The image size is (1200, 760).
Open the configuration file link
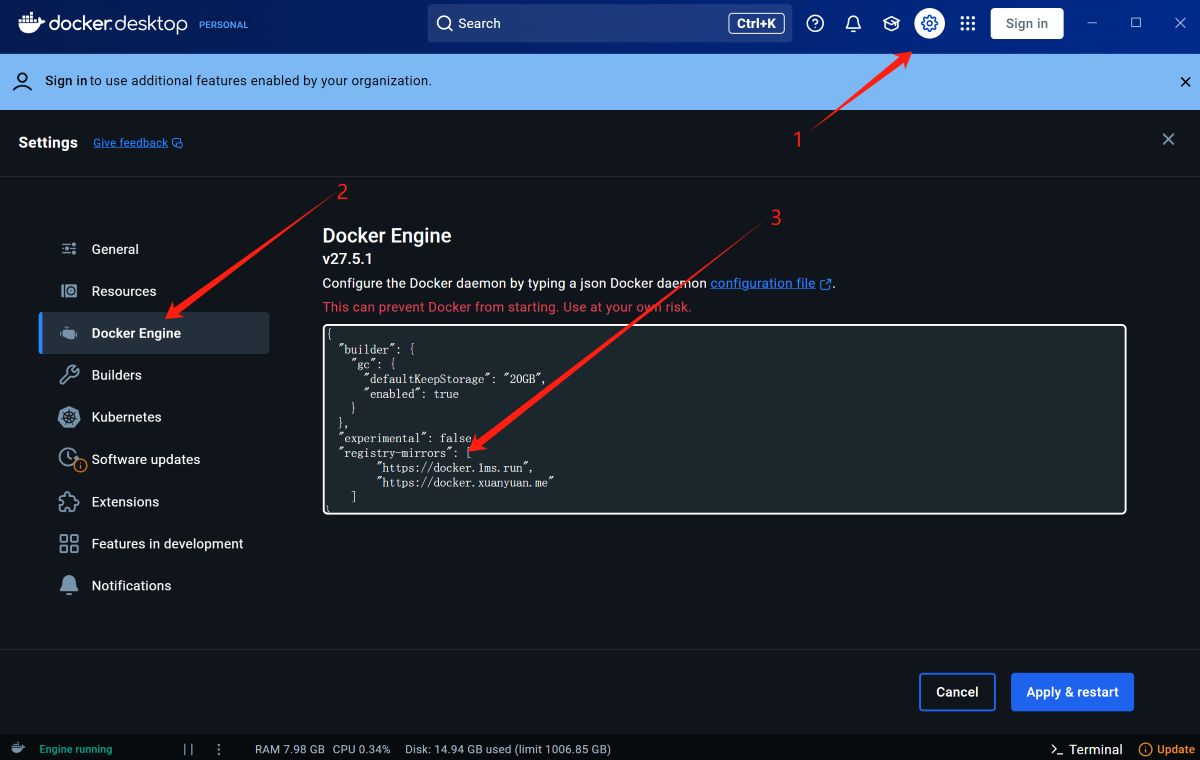[763, 283]
